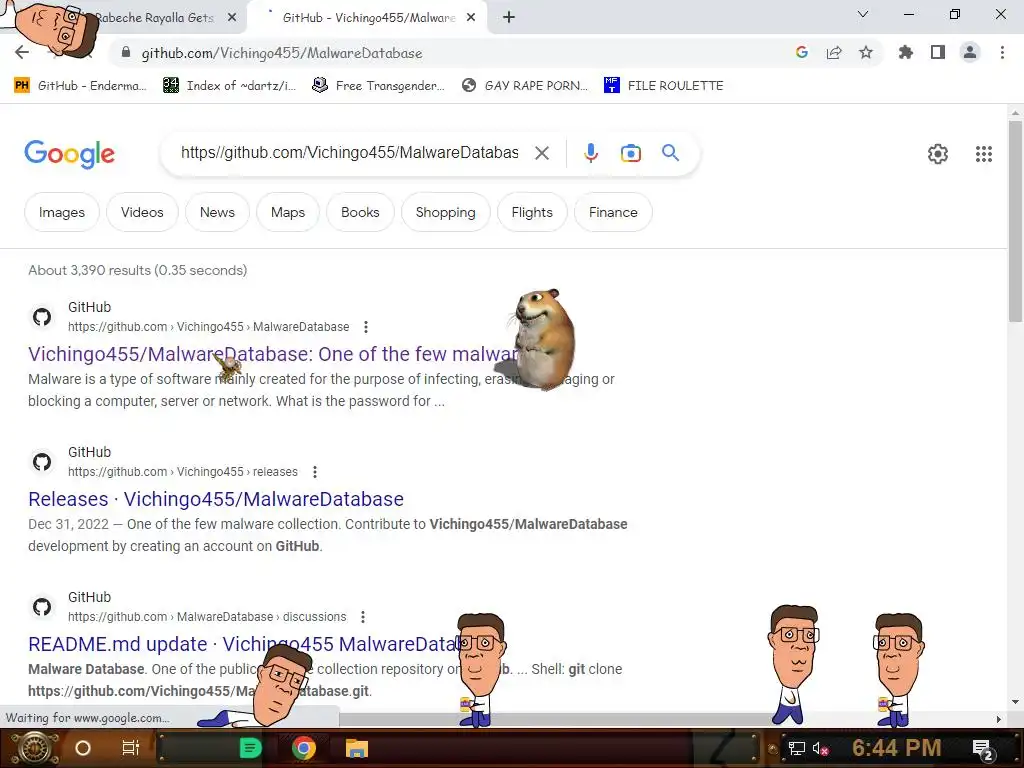Open the Chrome three-dot menu

pyautogui.click(x=1002, y=53)
